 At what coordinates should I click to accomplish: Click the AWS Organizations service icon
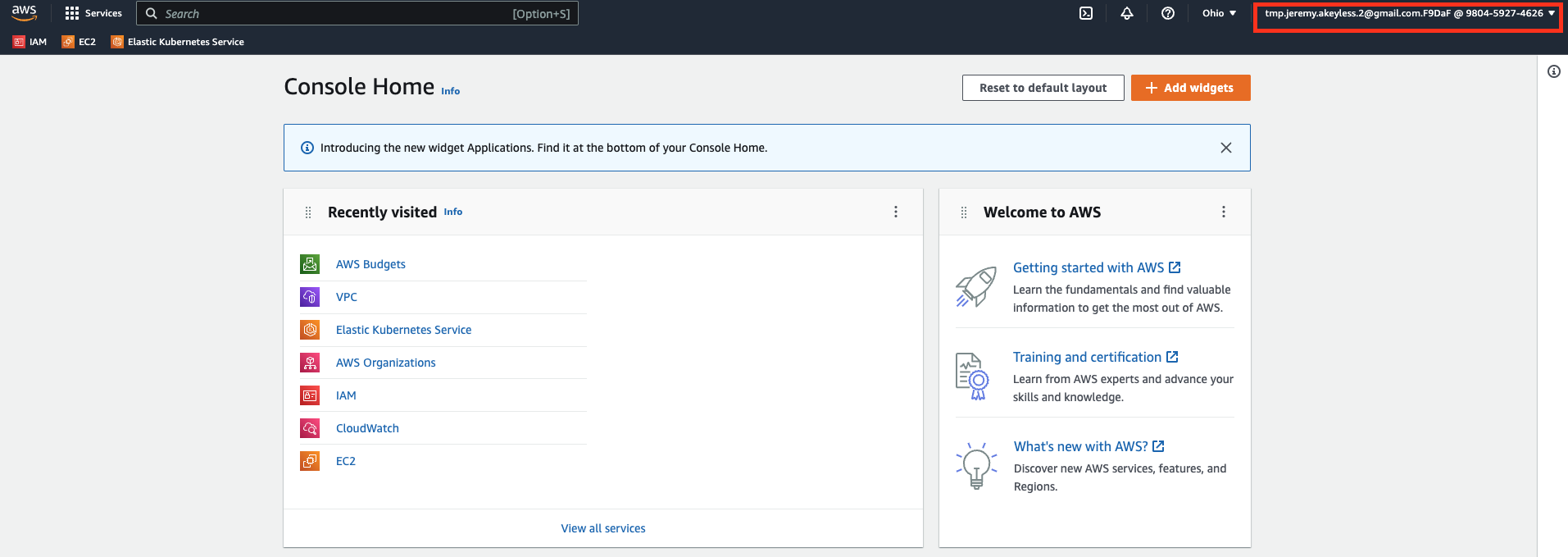click(310, 363)
